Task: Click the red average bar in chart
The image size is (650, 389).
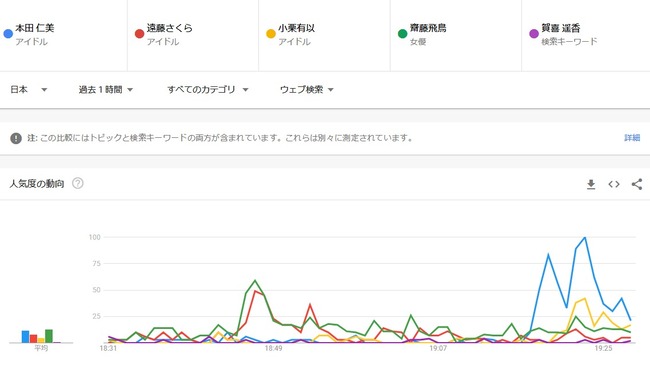Action: [33, 338]
